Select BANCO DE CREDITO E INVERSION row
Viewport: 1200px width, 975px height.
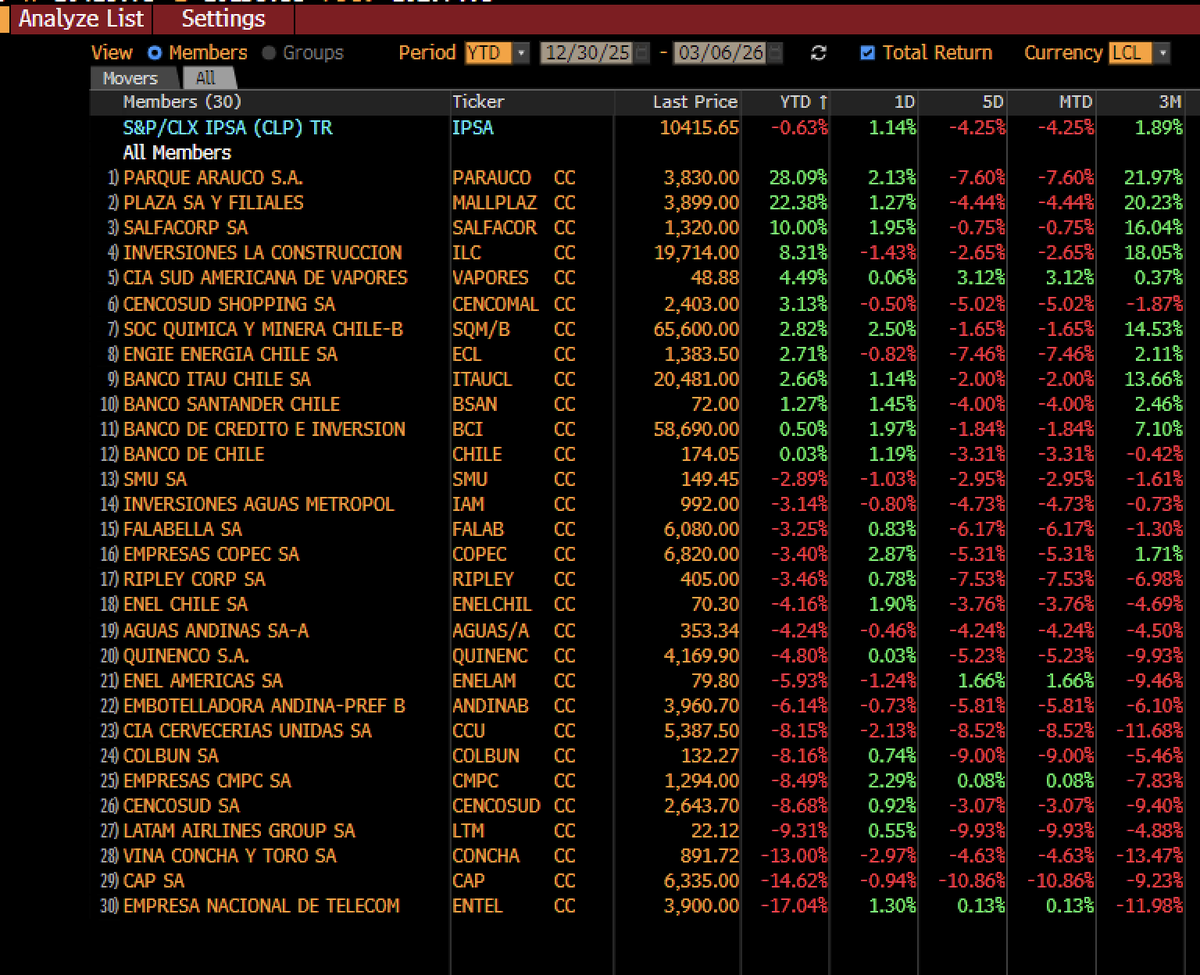pyautogui.click(x=638, y=429)
